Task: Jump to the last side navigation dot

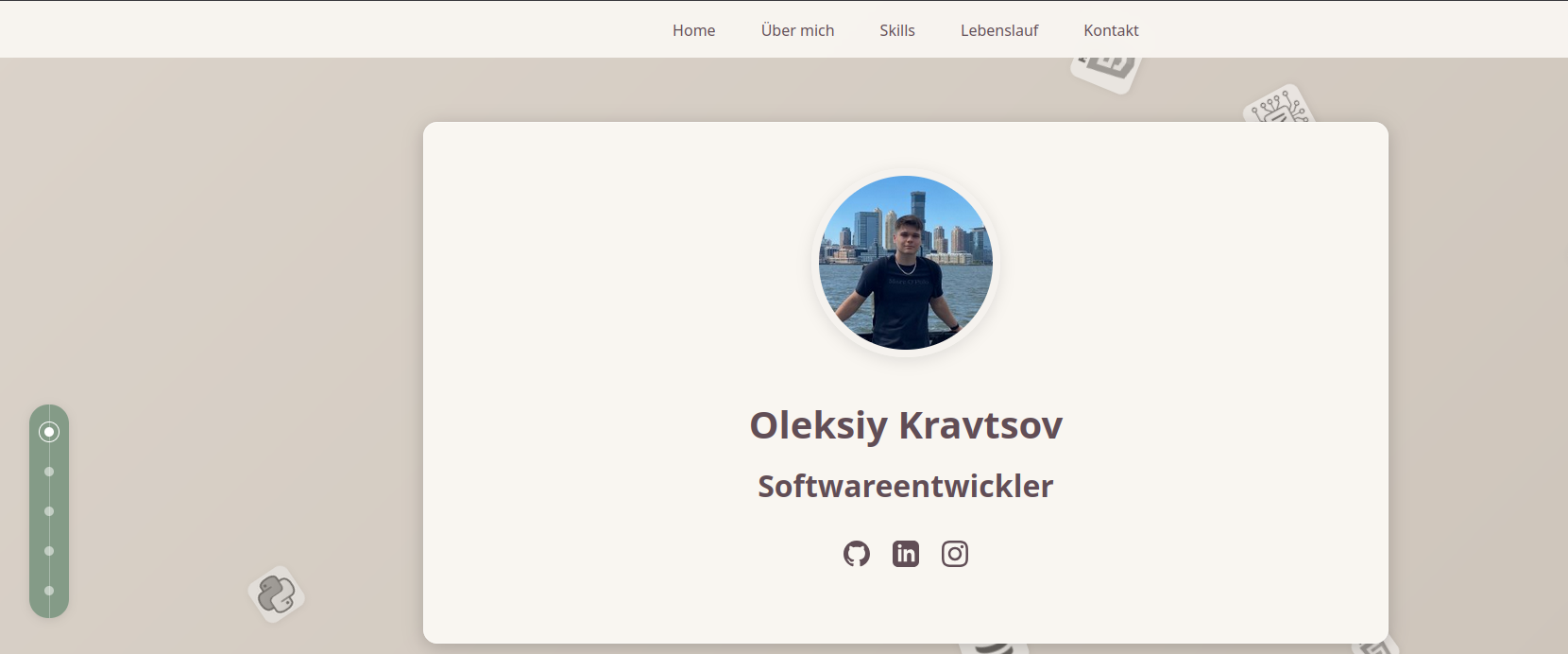Action: pos(49,591)
